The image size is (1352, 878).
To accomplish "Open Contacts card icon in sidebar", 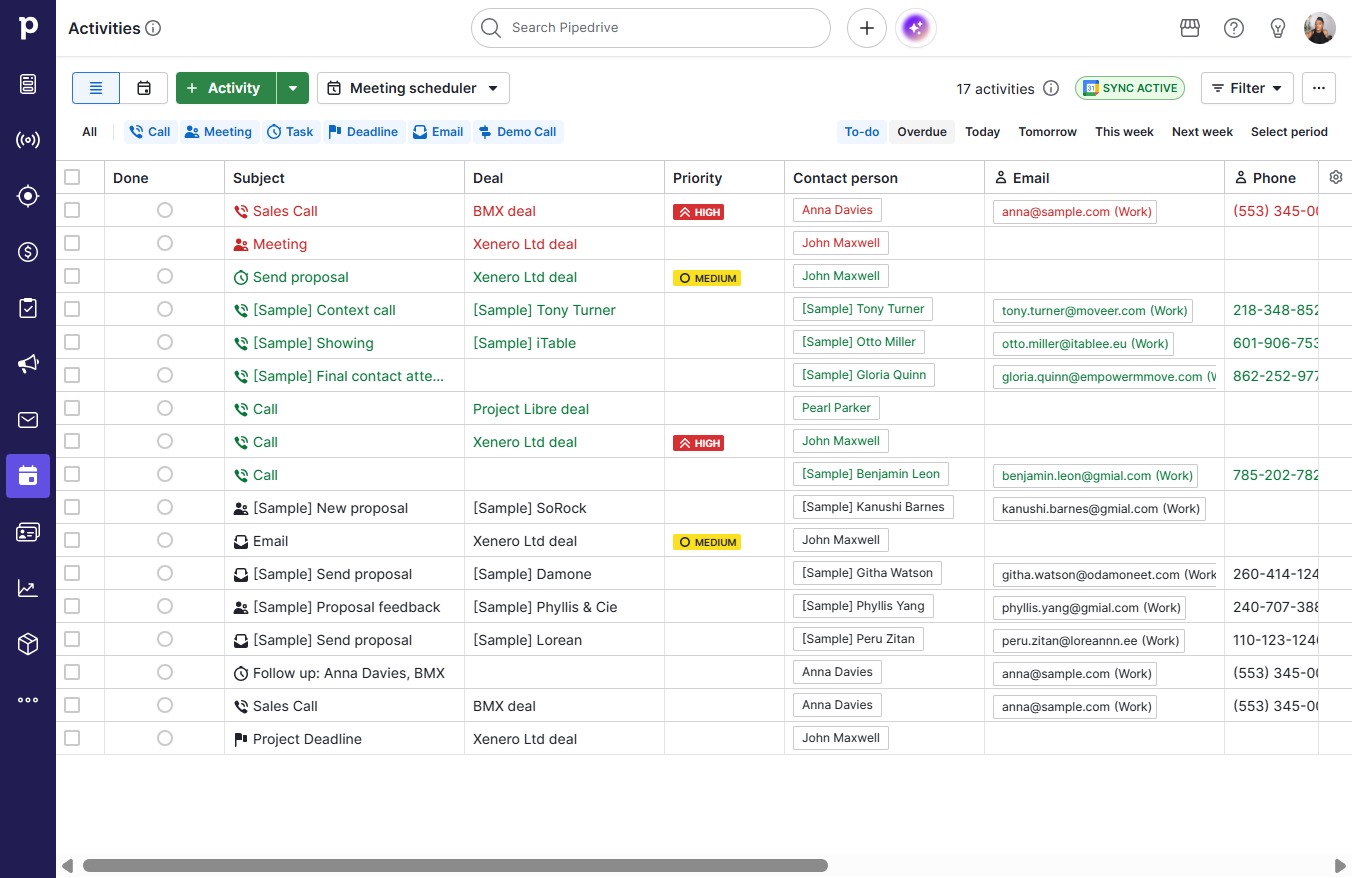I will click(x=28, y=532).
